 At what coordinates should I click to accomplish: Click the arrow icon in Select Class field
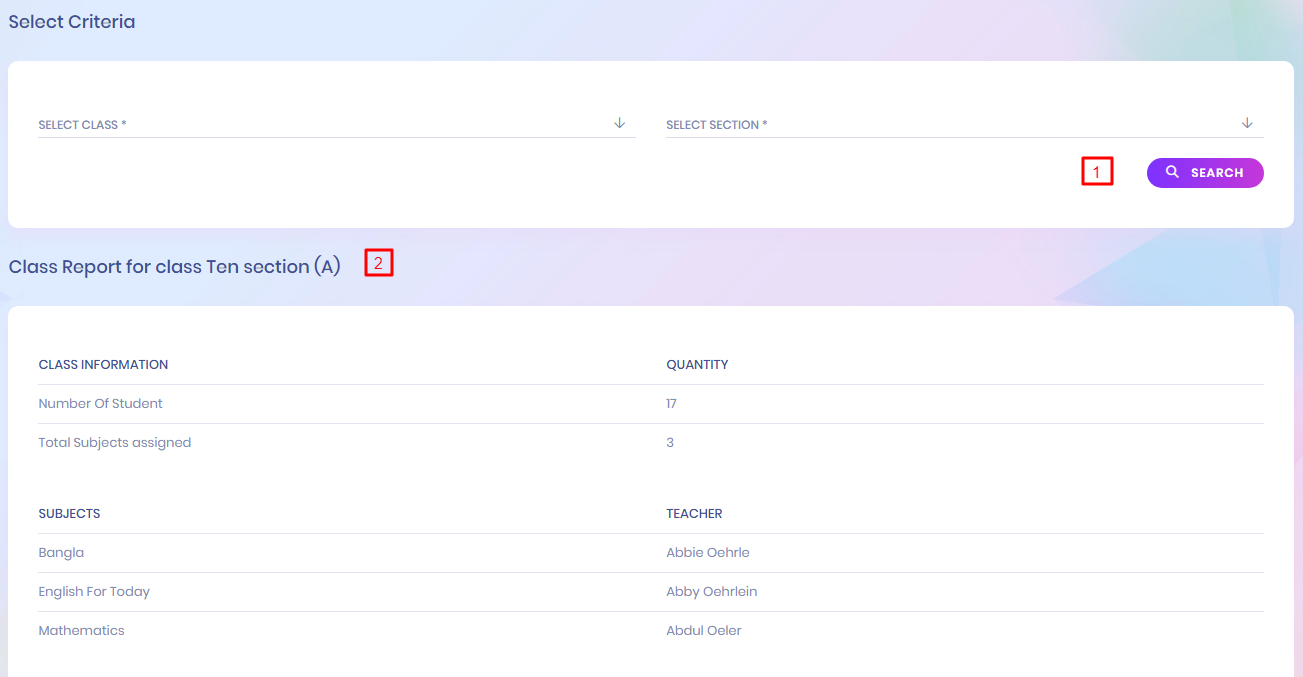tap(619, 123)
